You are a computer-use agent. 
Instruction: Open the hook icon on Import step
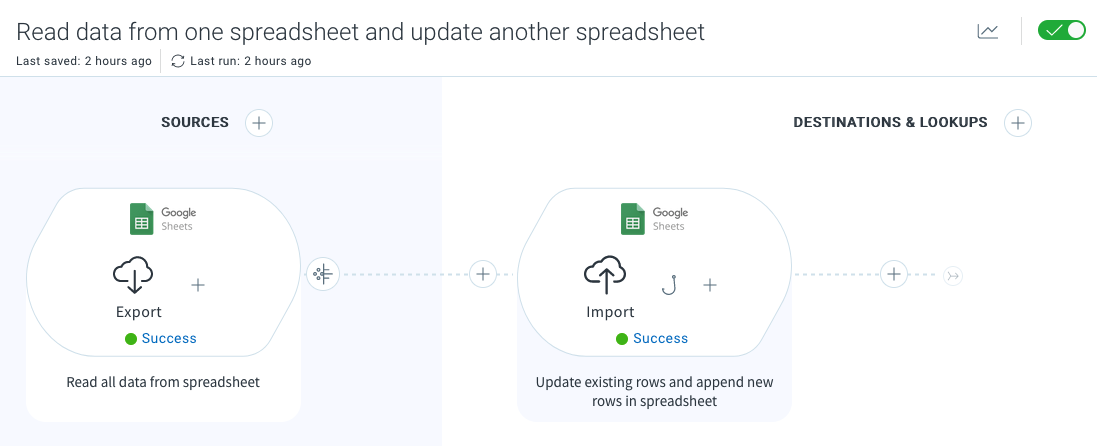tap(668, 285)
